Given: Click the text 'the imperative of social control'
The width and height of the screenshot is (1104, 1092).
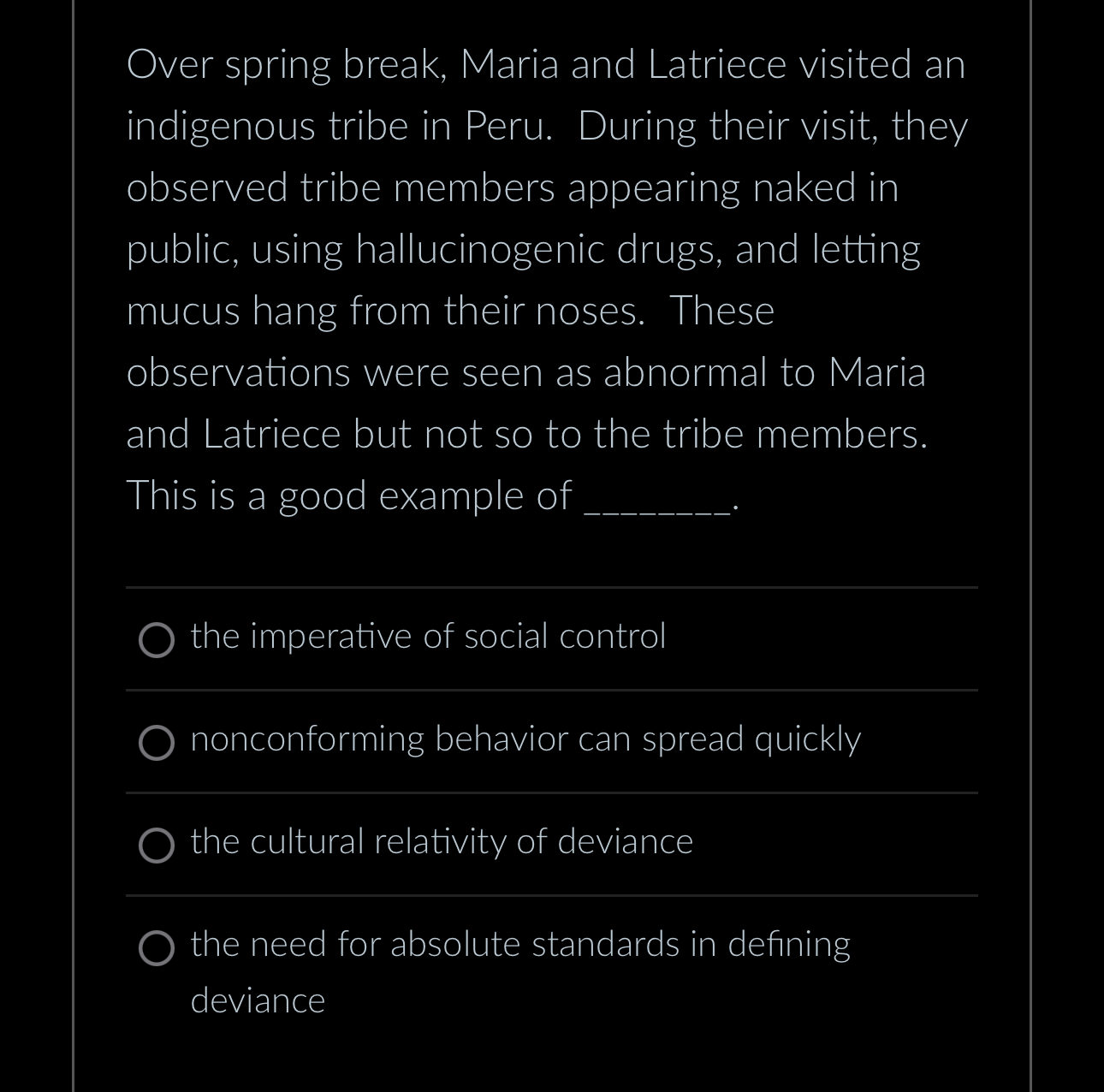Looking at the screenshot, I should coord(428,636).
